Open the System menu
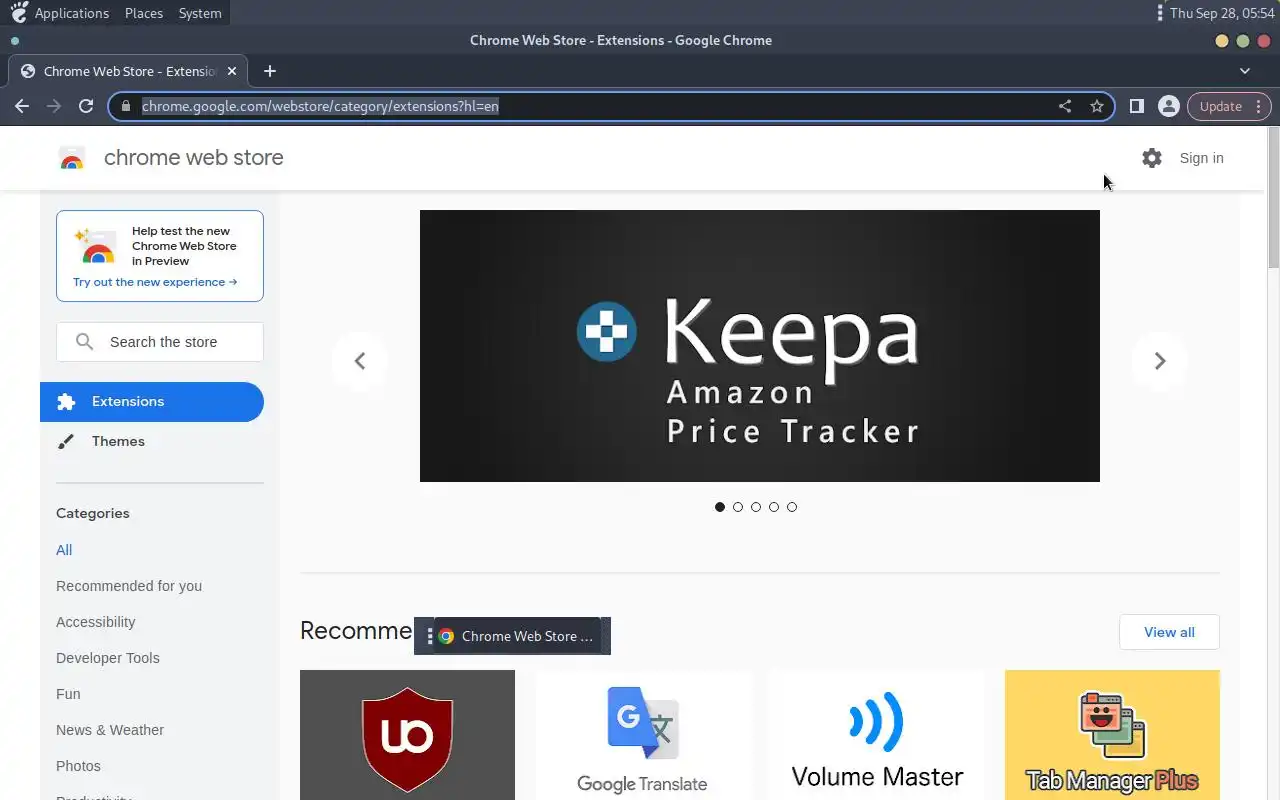Viewport: 1280px width, 800px height. [200, 13]
